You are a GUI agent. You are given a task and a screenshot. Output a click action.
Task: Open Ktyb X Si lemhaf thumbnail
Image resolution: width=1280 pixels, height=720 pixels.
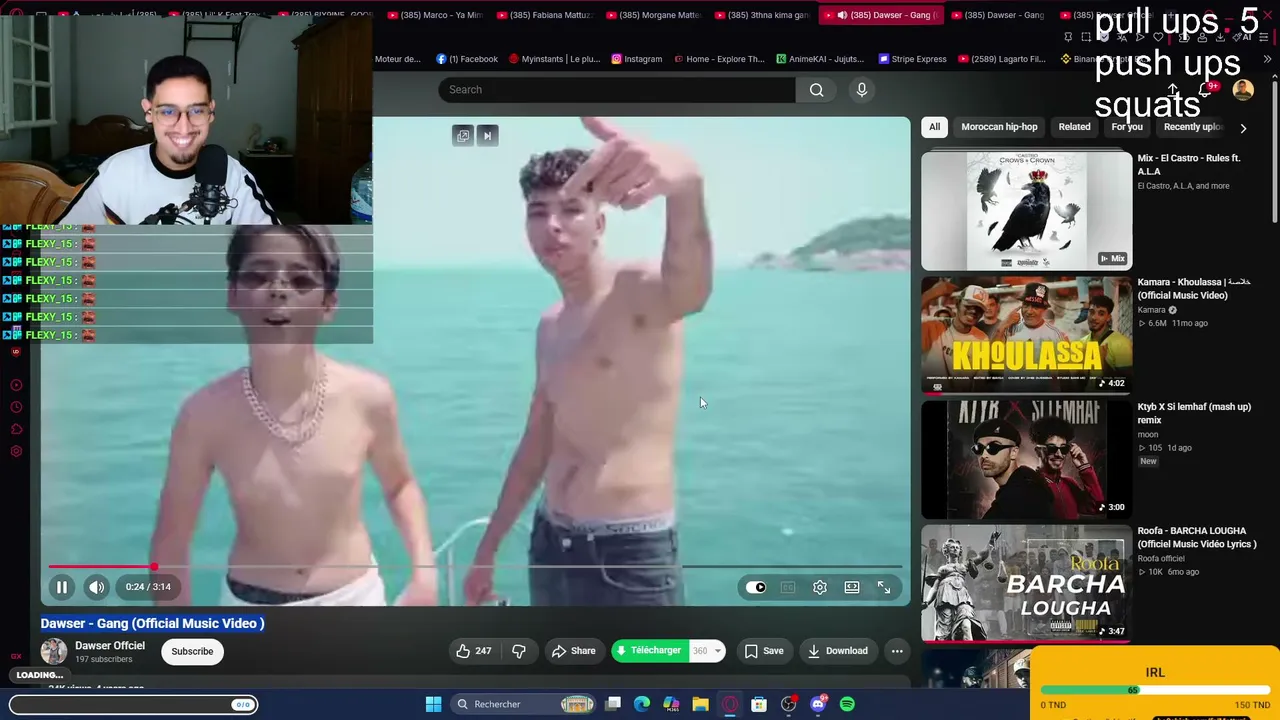[1027, 459]
